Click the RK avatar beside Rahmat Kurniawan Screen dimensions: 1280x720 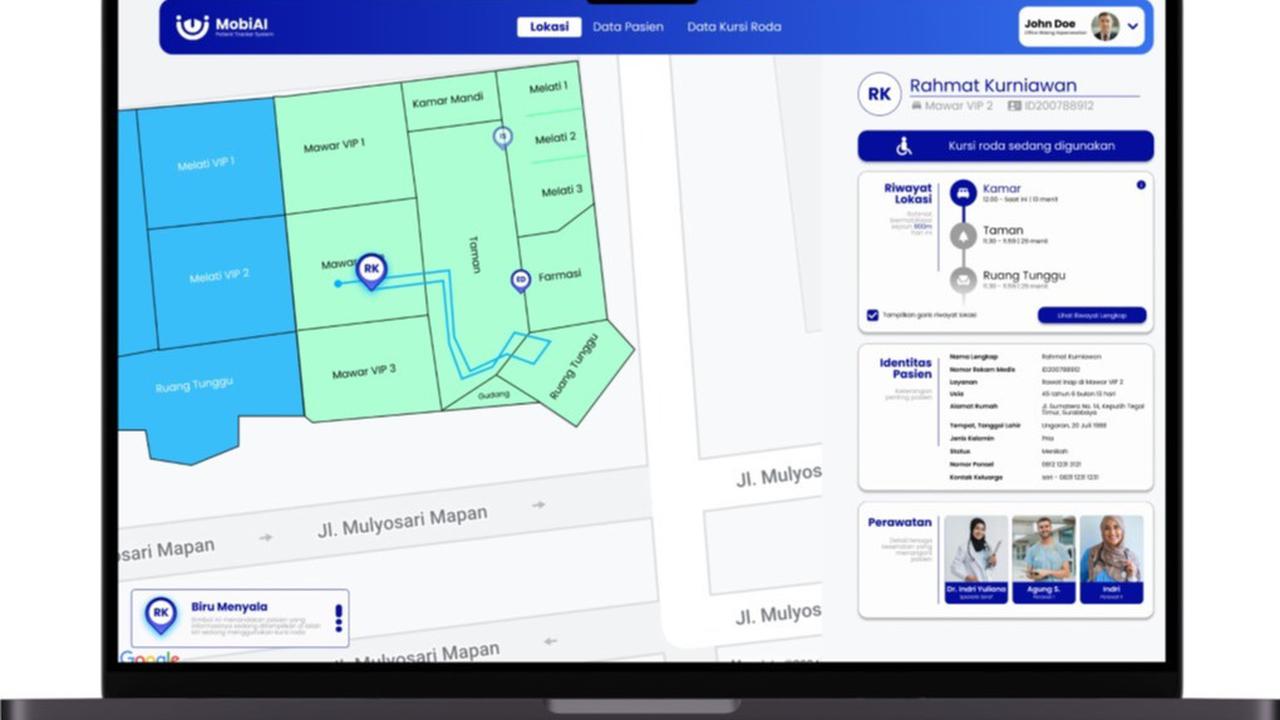coord(879,94)
